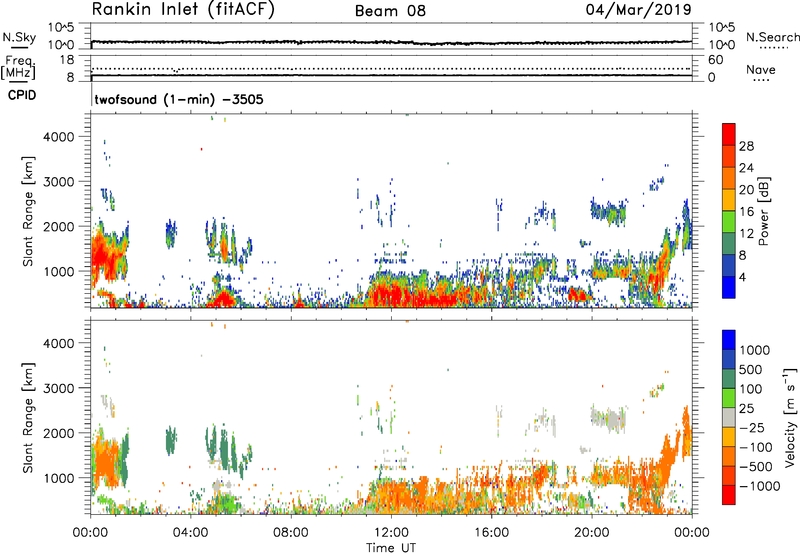Click the Nave legend label
The width and height of the screenshot is (800, 554).
[x=760, y=70]
